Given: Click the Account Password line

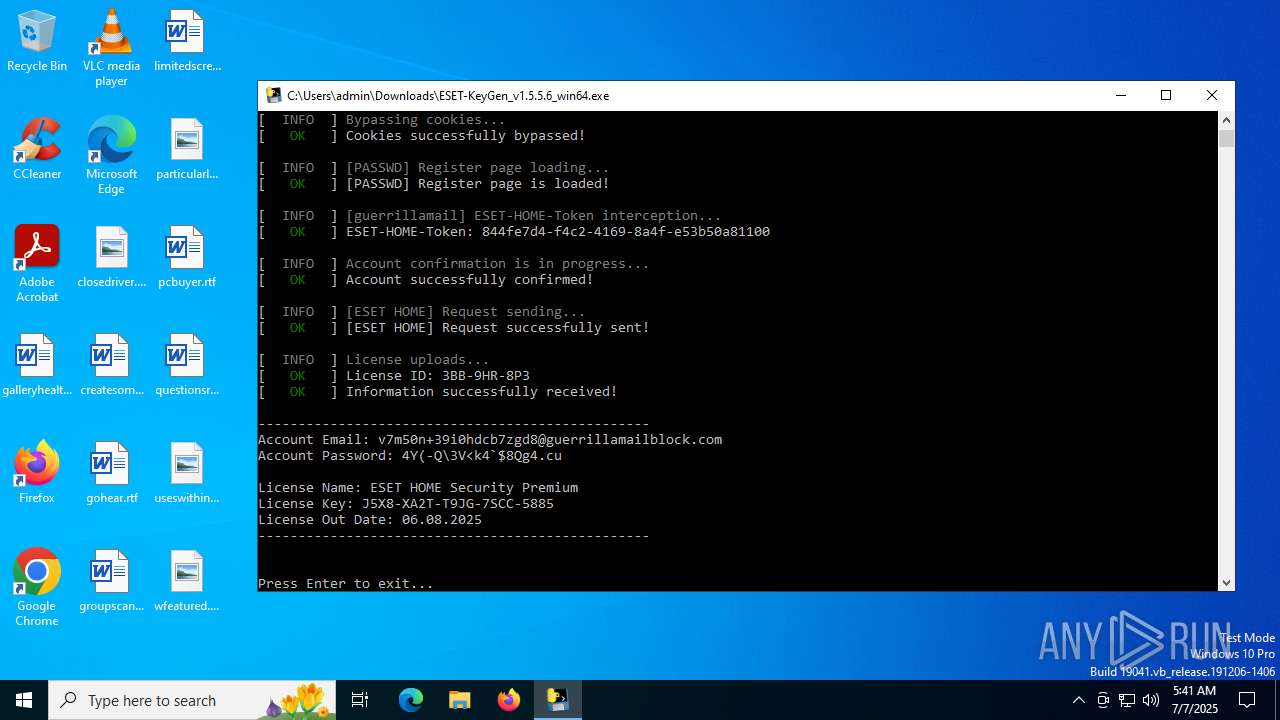Looking at the screenshot, I should tap(410, 456).
